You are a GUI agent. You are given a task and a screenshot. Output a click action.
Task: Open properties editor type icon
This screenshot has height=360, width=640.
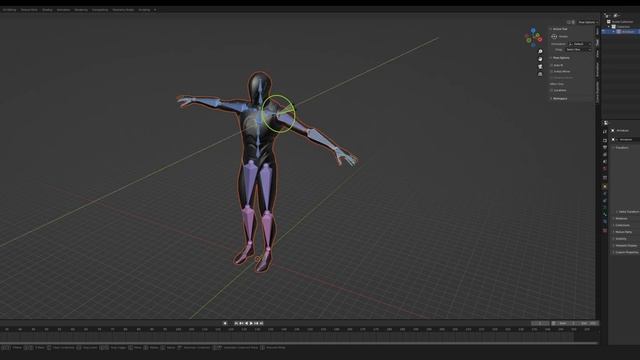606,123
